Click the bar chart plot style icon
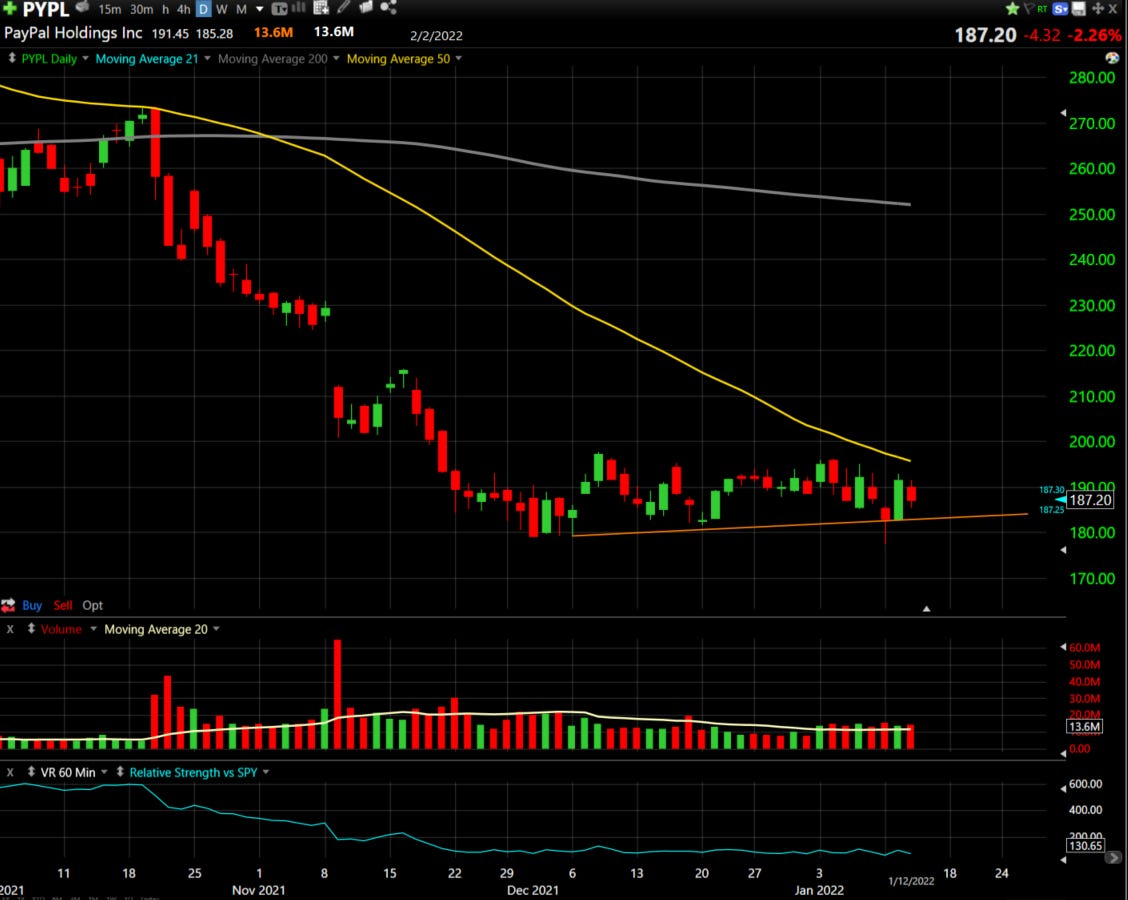The image size is (1128, 900). pos(299,8)
